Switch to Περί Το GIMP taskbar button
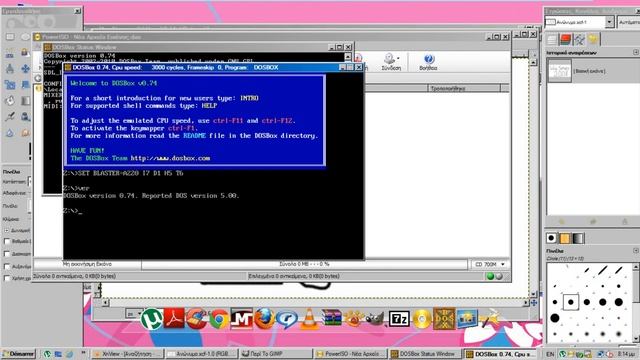Viewport: 640px width, 360px height. [x=276, y=354]
